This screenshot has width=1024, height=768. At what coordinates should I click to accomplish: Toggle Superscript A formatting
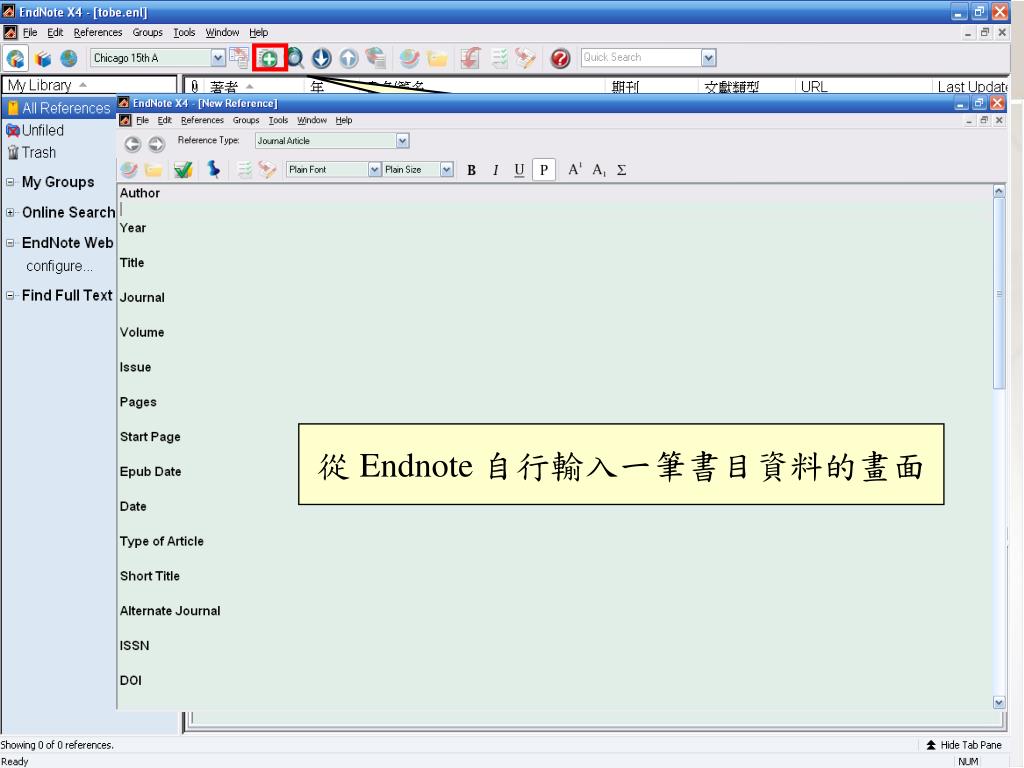tap(575, 170)
